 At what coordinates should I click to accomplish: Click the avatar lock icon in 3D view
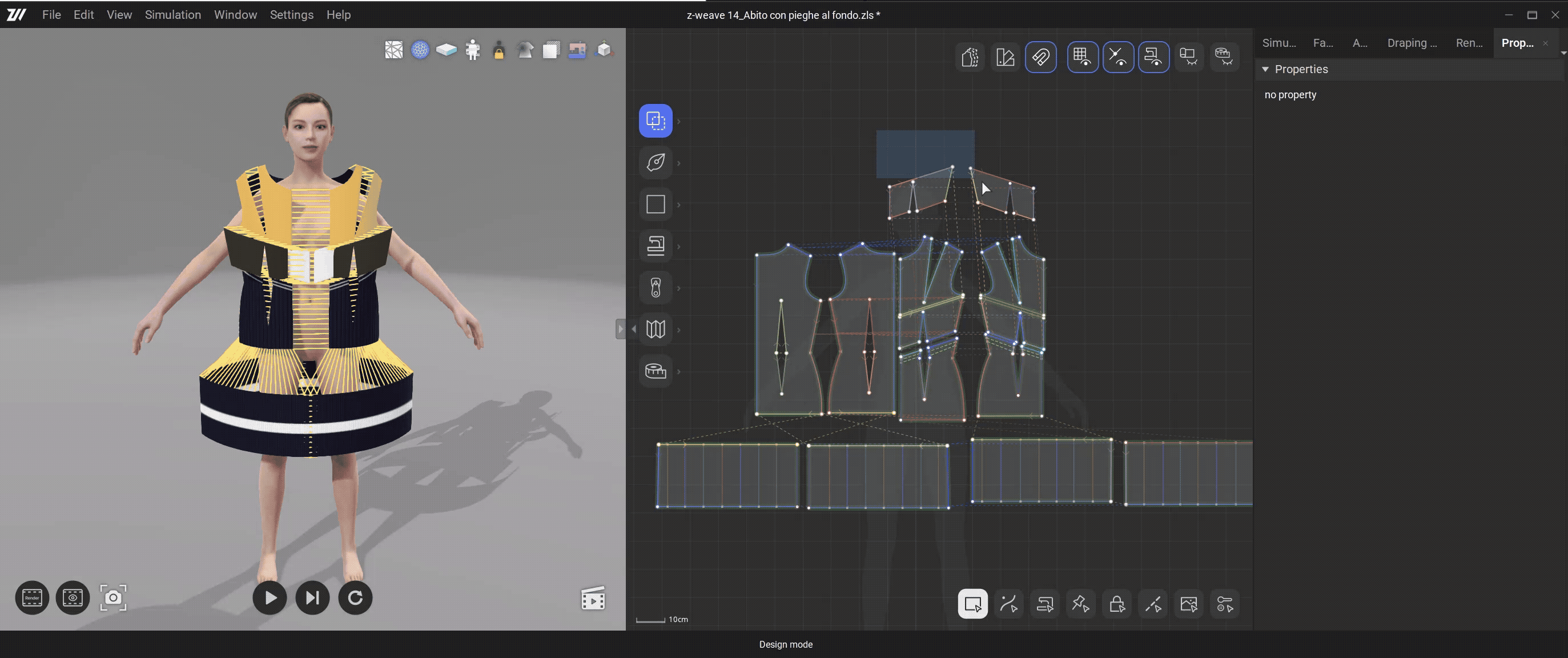click(498, 50)
